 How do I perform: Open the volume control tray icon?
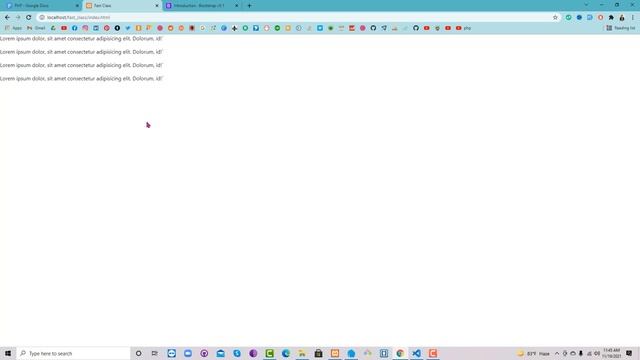[x=597, y=353]
